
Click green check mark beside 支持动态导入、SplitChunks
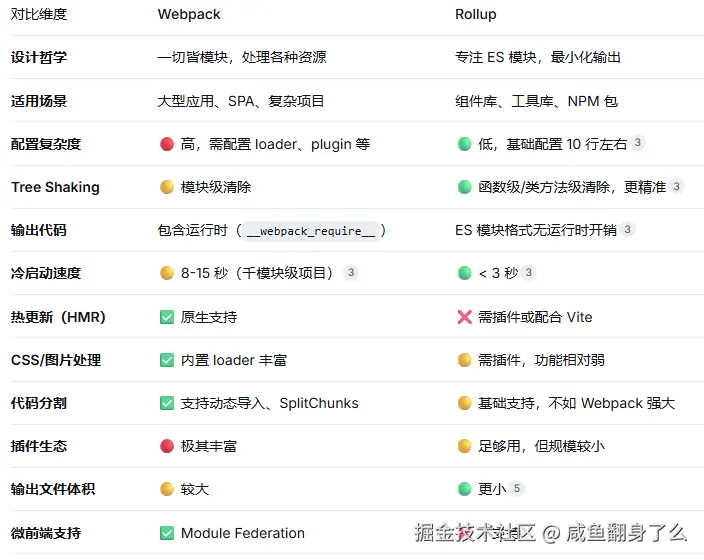[167, 403]
